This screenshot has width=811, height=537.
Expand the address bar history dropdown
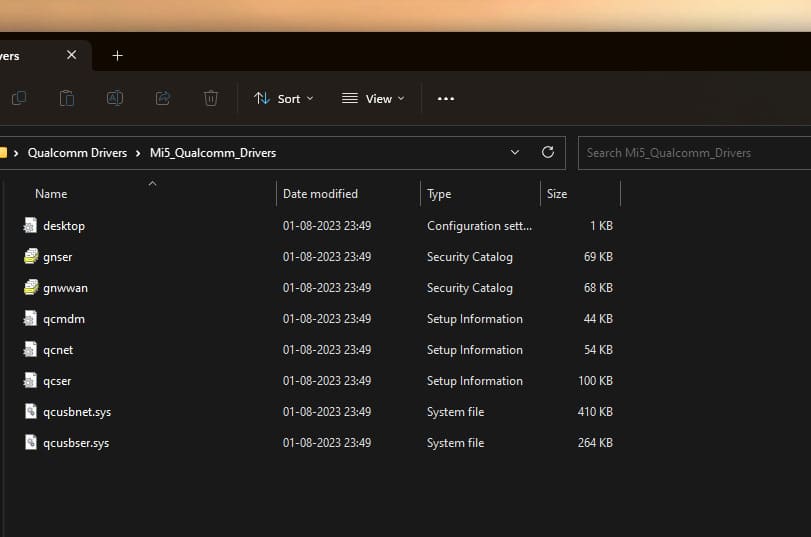[x=515, y=152]
